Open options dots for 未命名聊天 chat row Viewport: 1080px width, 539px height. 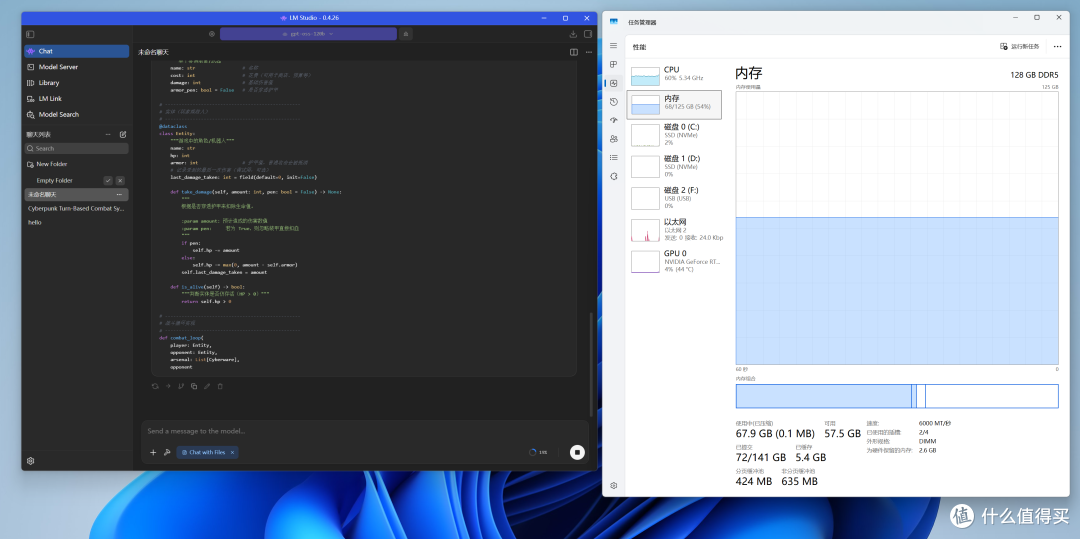(x=119, y=194)
